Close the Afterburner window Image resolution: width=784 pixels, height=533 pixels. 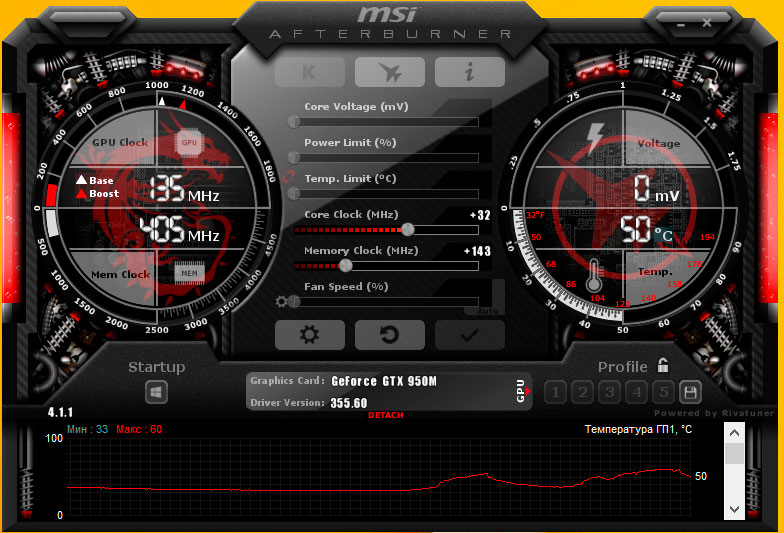[706, 22]
